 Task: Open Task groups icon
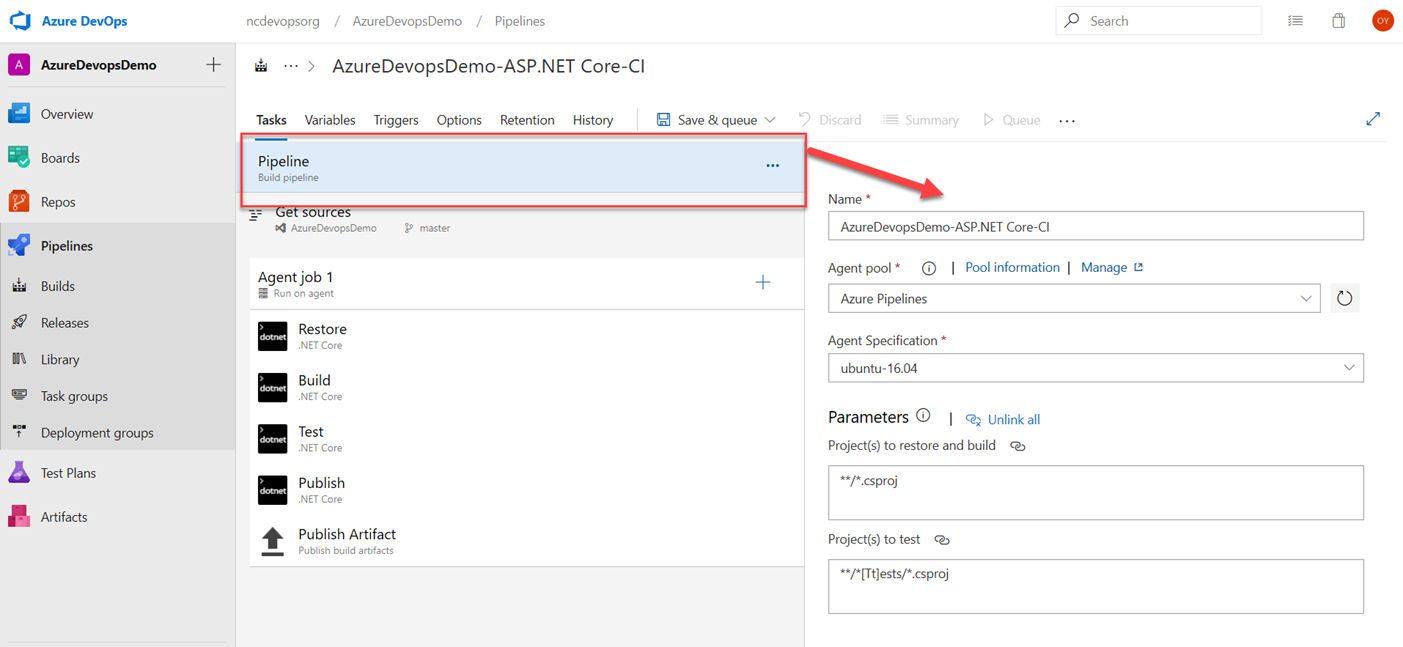coord(19,396)
